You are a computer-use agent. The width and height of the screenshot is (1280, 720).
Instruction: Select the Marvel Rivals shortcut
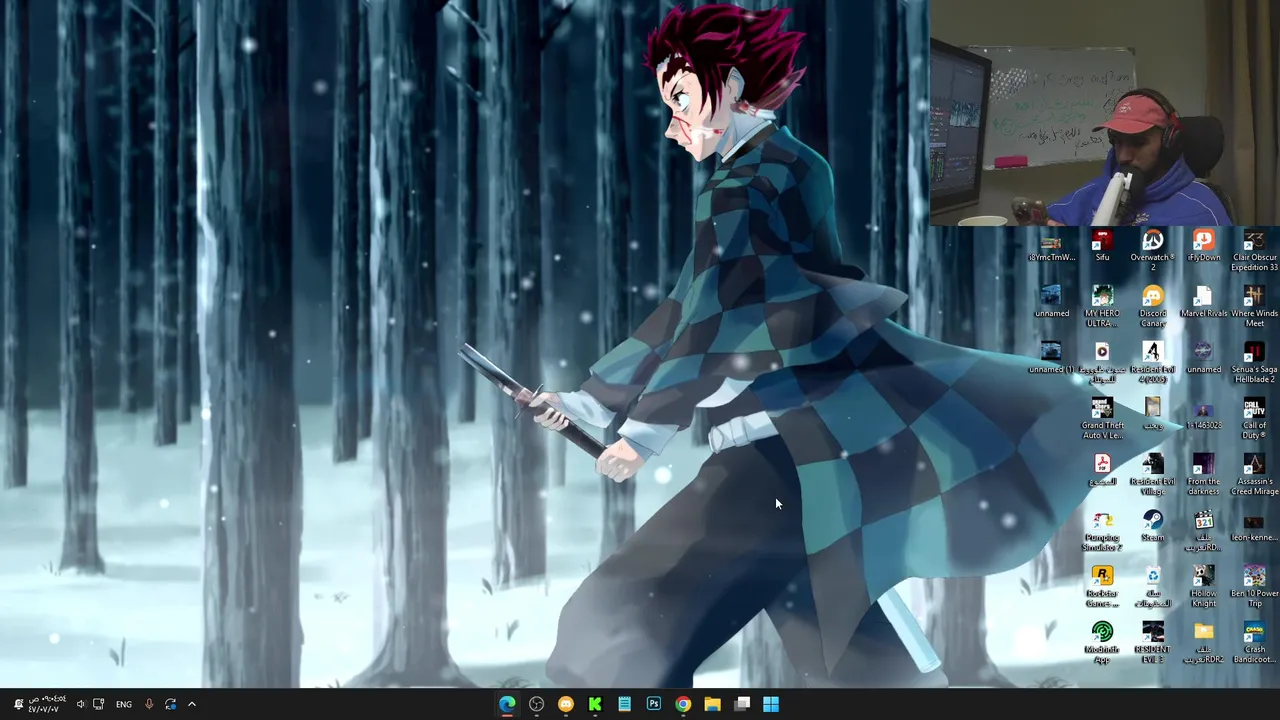[x=1203, y=302]
